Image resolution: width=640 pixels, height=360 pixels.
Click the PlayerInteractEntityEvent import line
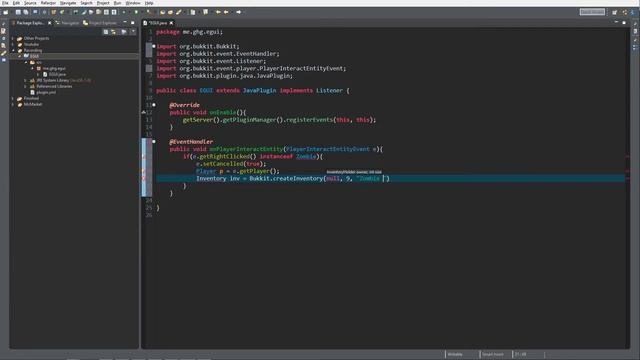click(x=251, y=68)
